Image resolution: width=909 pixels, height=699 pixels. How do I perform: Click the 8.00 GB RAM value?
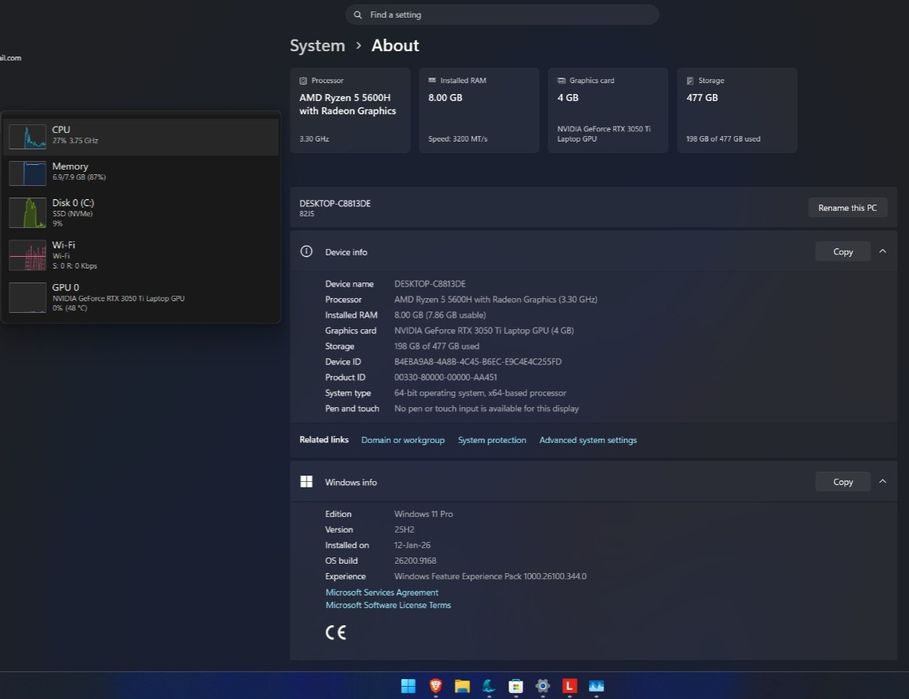pyautogui.click(x=445, y=97)
